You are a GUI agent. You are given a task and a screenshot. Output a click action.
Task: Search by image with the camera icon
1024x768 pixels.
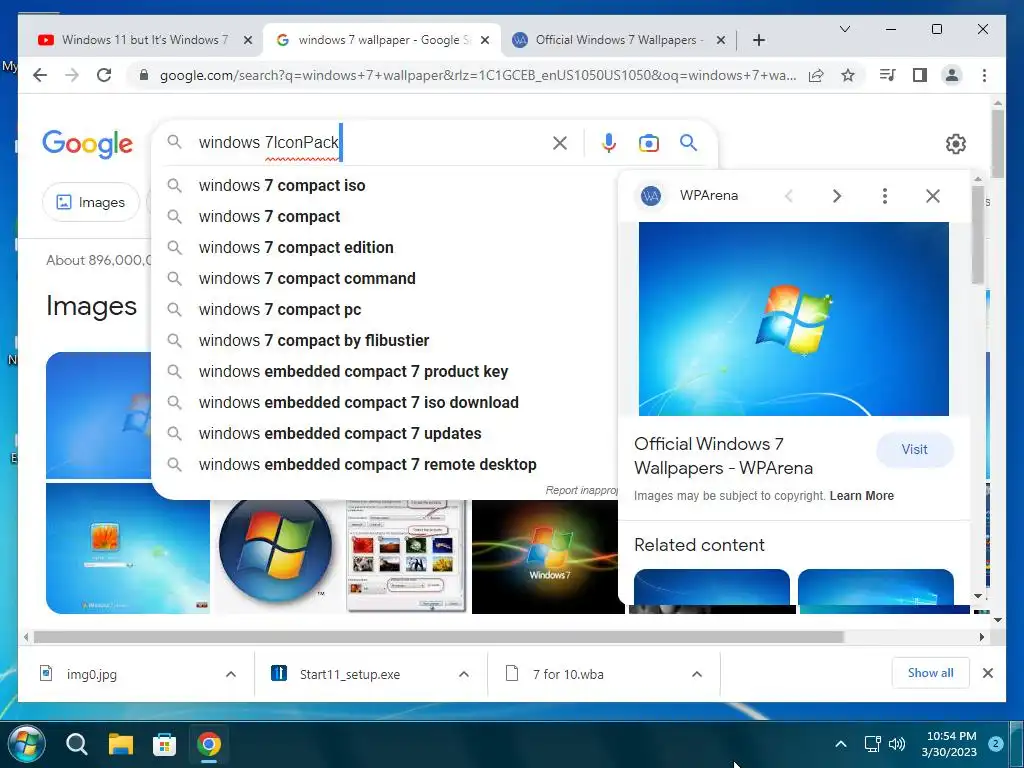[648, 143]
